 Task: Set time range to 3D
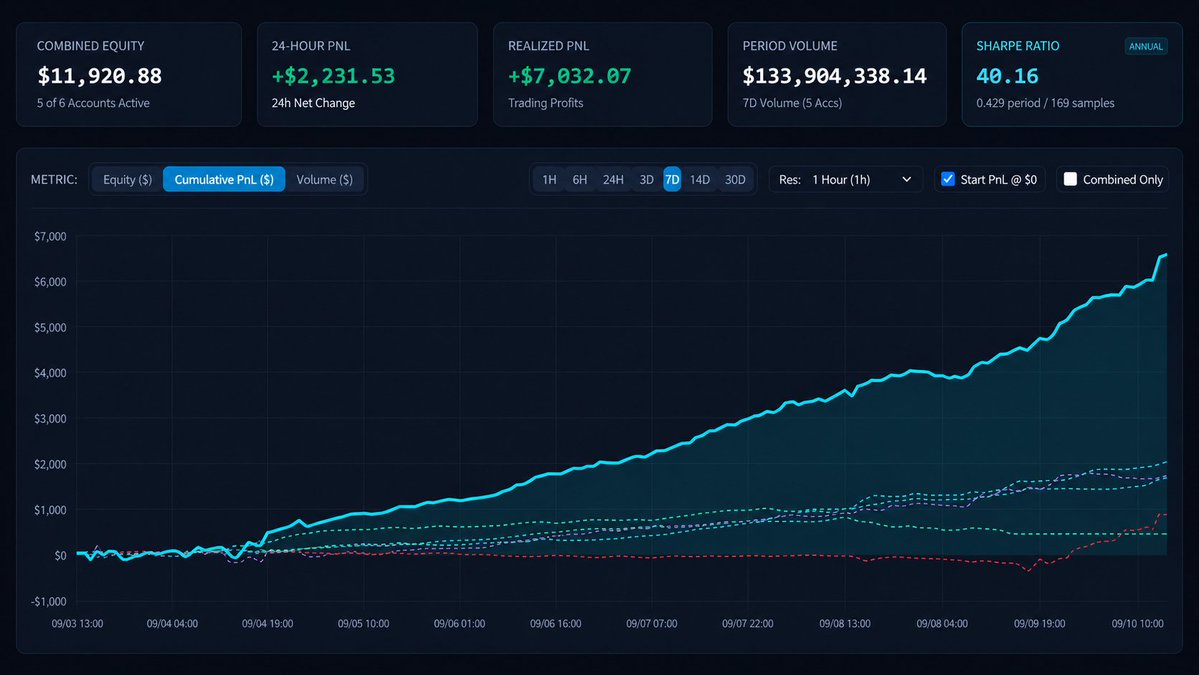tap(647, 180)
